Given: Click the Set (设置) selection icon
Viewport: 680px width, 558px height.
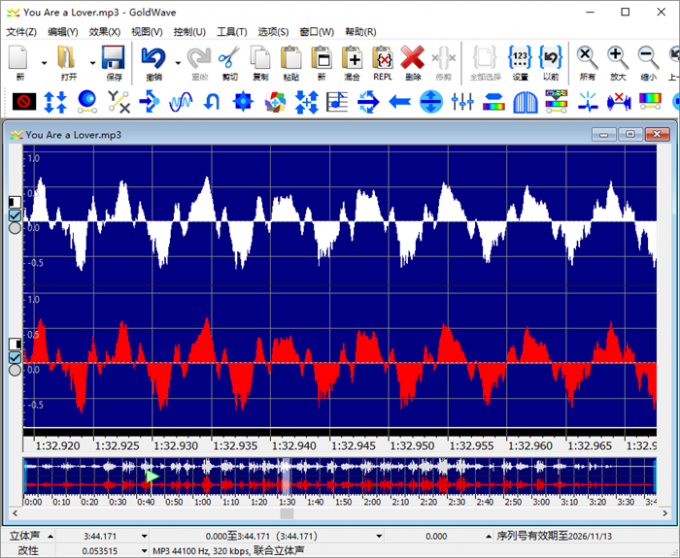Looking at the screenshot, I should coord(520,58).
